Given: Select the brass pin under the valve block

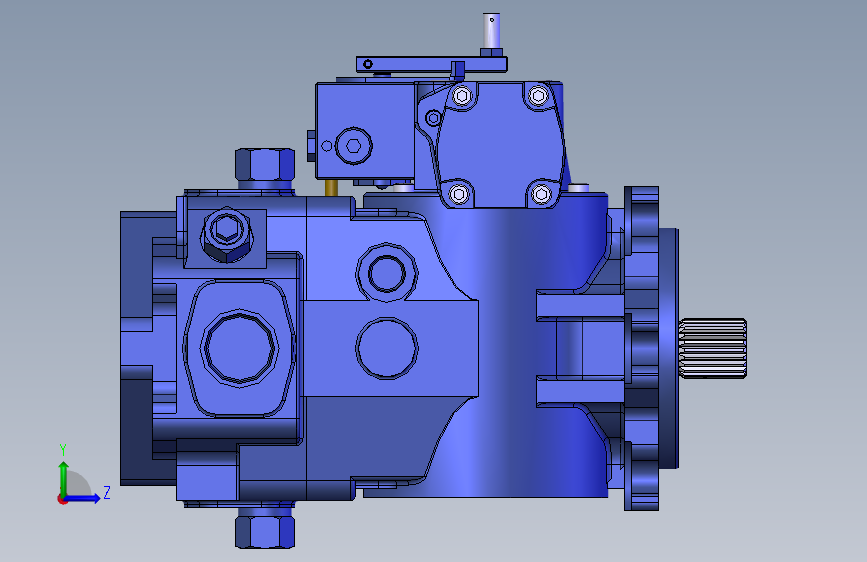Looking at the screenshot, I should [x=331, y=188].
